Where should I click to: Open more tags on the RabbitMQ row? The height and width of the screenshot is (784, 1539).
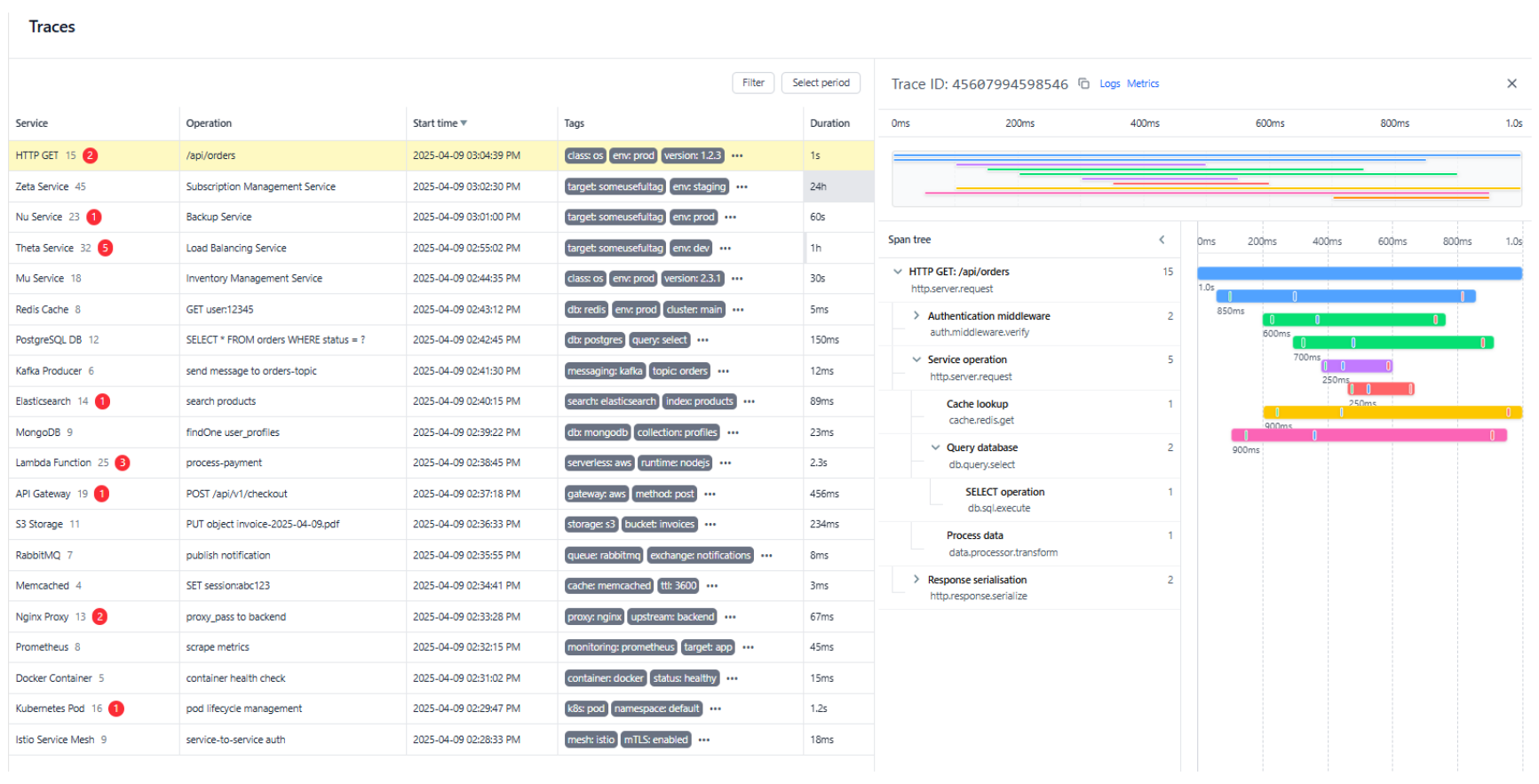766,556
